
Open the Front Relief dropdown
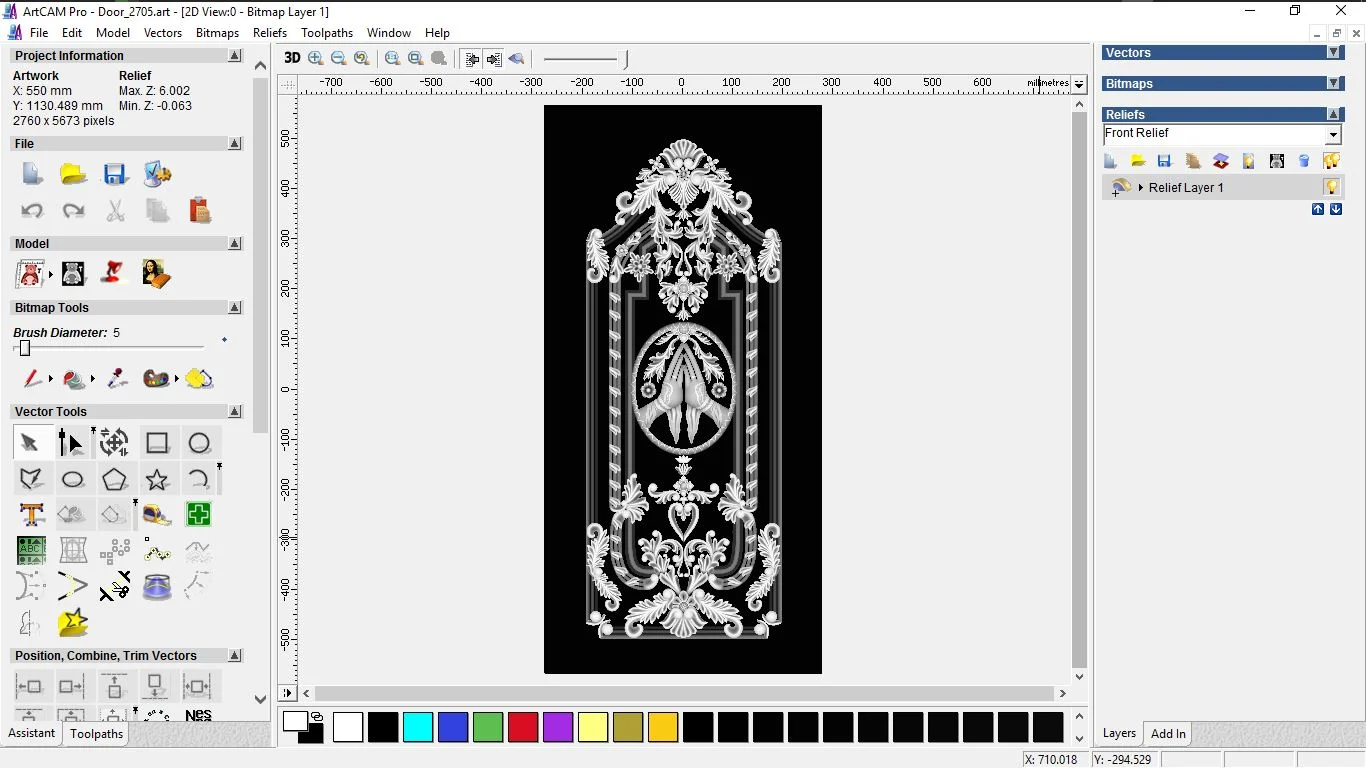pyautogui.click(x=1333, y=135)
